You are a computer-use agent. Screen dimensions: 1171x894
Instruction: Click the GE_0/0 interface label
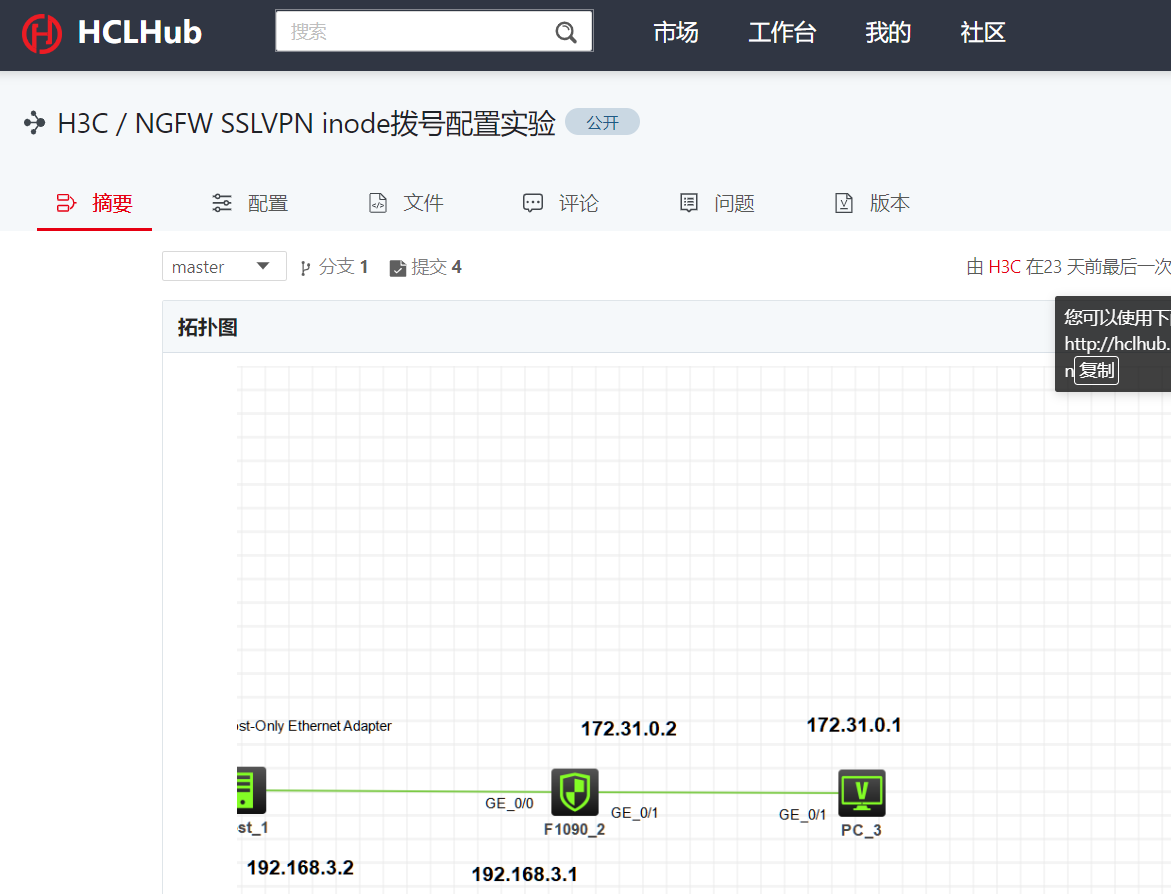click(x=509, y=804)
